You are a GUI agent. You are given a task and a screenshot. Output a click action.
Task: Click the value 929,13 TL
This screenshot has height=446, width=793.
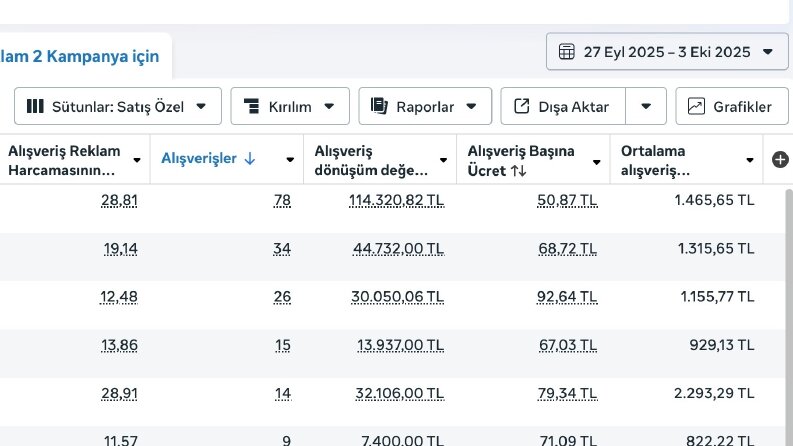click(x=722, y=345)
